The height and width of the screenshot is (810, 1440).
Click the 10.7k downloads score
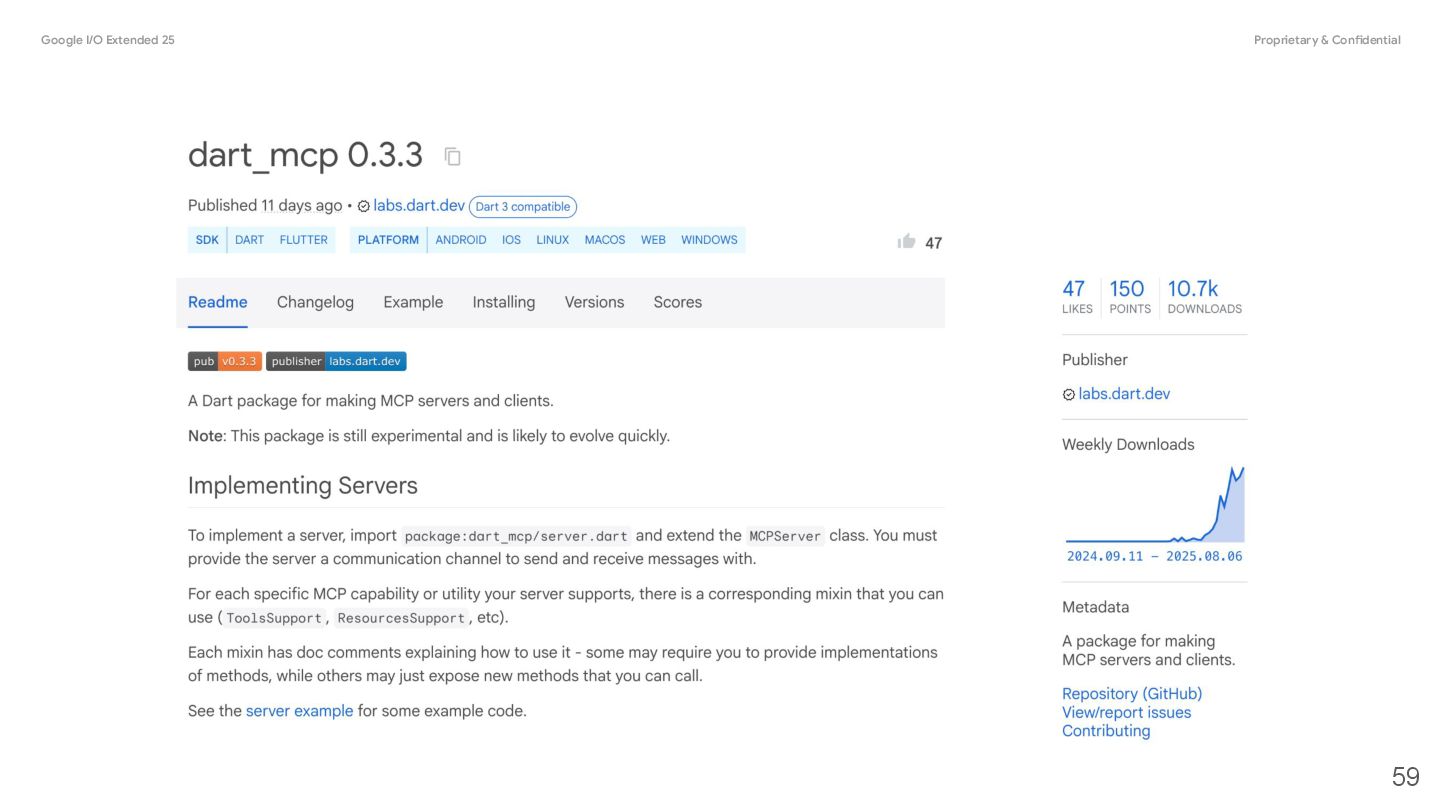pos(1204,297)
